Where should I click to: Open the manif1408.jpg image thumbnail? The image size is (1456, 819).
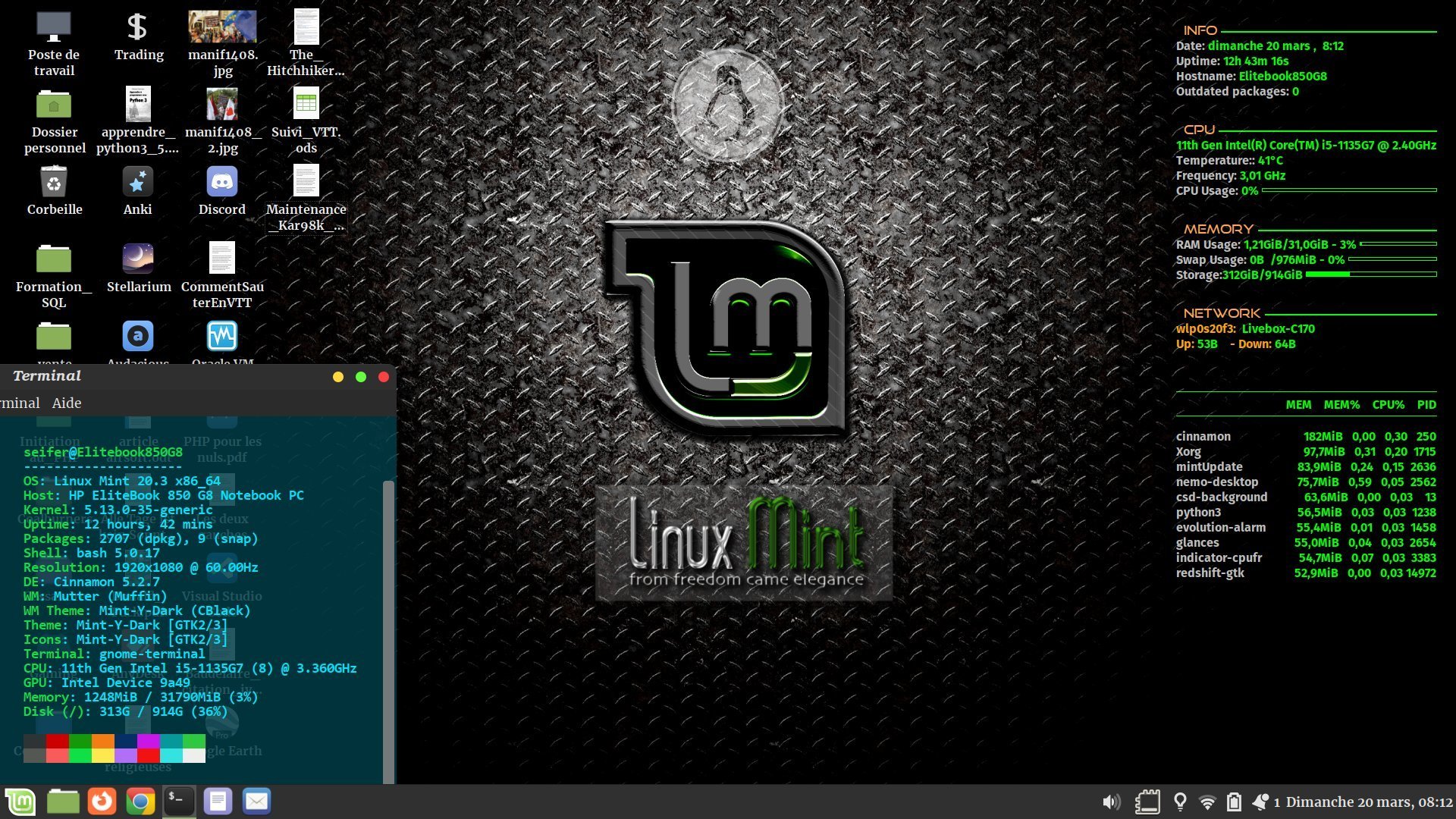coord(222,27)
